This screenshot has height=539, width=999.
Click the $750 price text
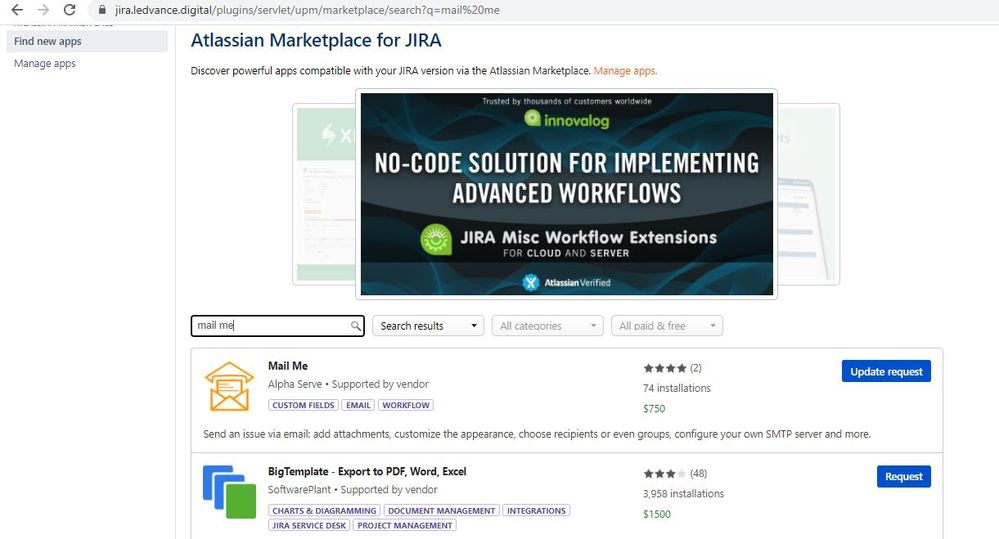tap(654, 408)
